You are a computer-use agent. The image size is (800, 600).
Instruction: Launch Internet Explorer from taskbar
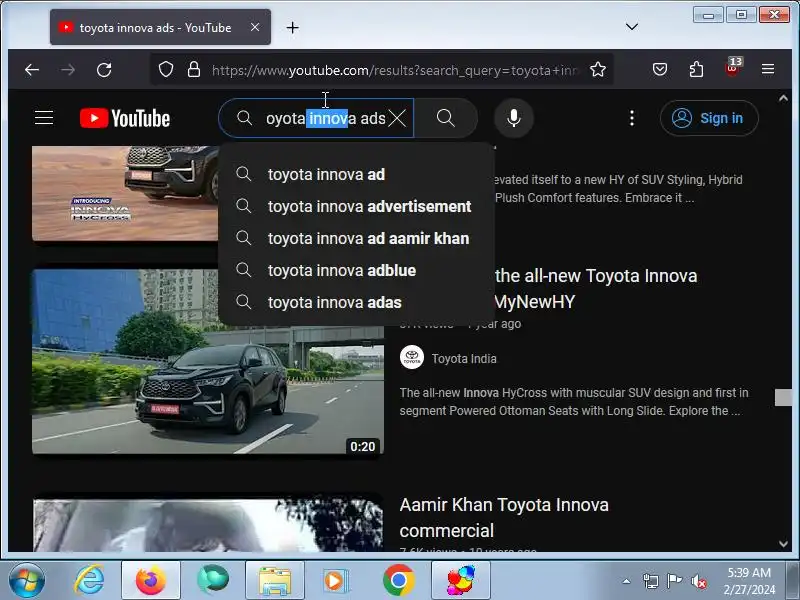[89, 580]
